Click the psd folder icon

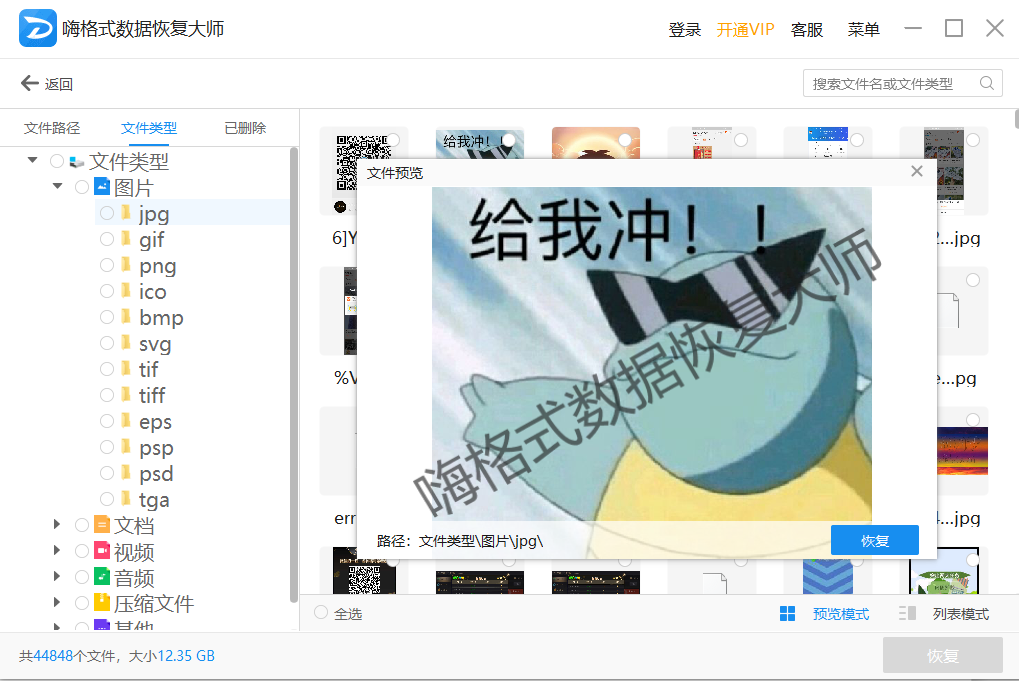(x=126, y=472)
